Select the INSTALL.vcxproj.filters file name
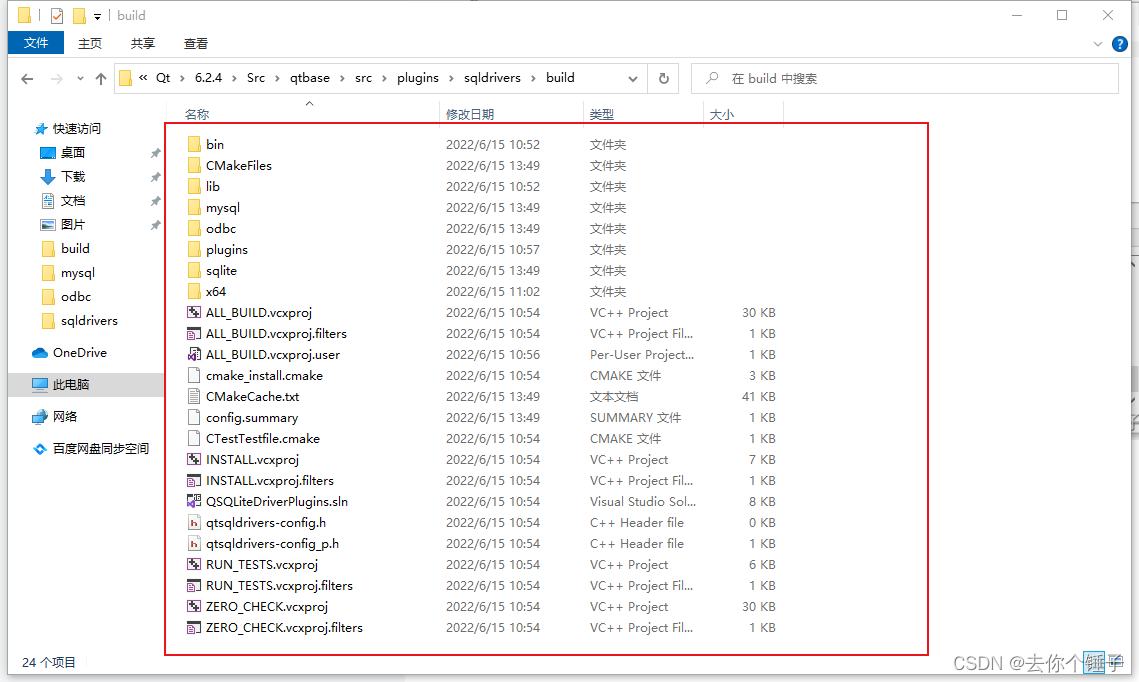 pyautogui.click(x=269, y=481)
